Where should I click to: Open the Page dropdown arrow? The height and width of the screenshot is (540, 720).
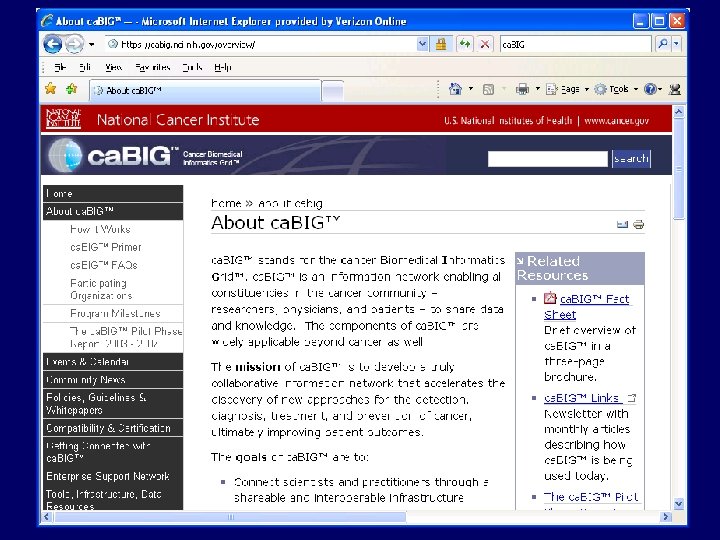(x=586, y=89)
